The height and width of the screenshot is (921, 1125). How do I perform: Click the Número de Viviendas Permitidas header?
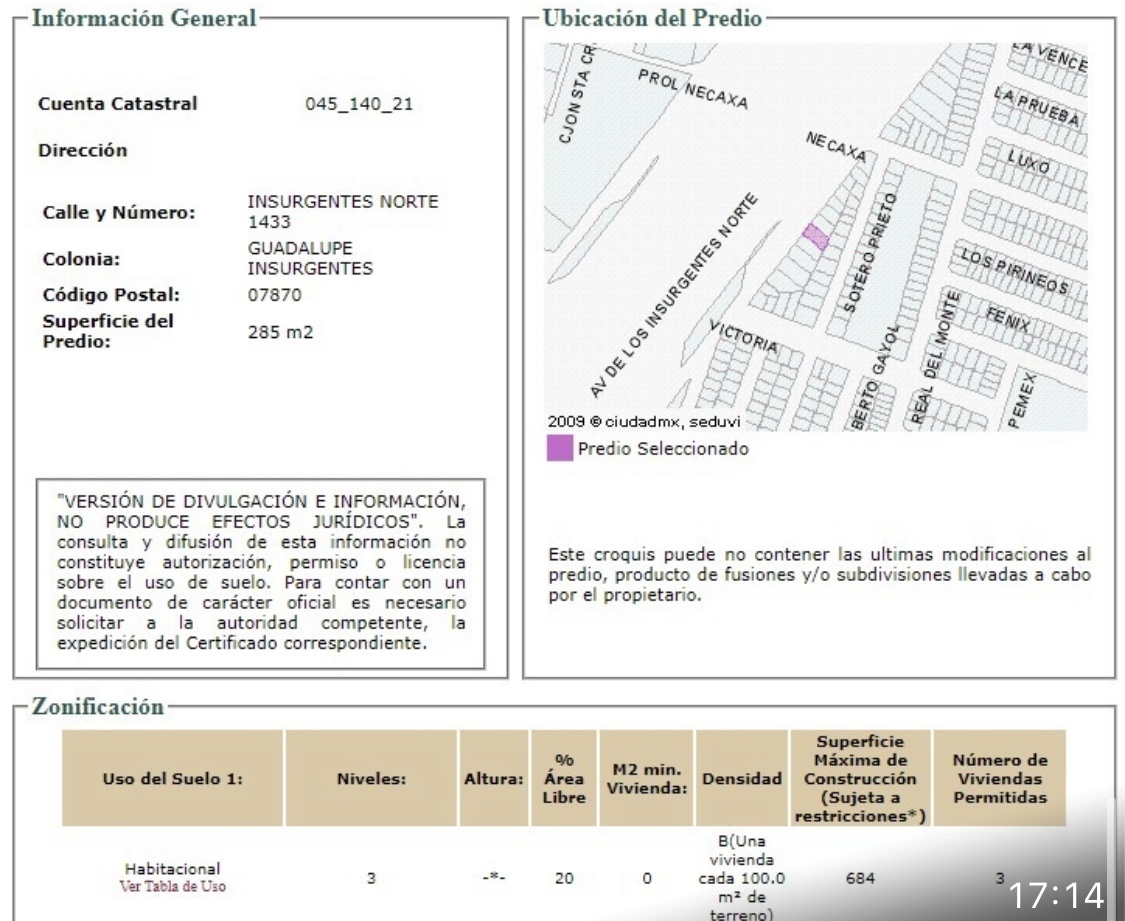[999, 779]
